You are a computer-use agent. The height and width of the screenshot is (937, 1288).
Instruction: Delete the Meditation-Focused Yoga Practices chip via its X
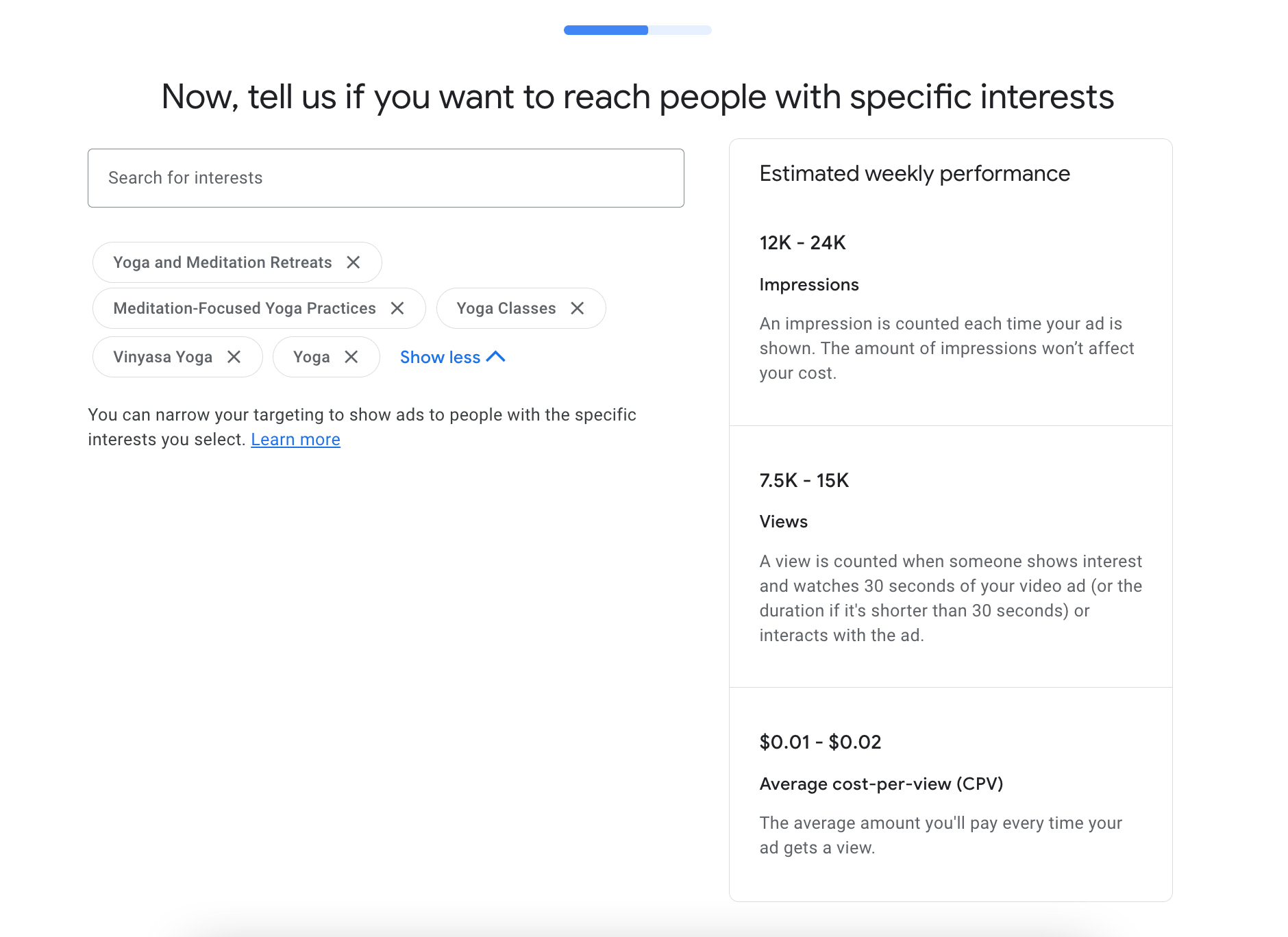397,308
